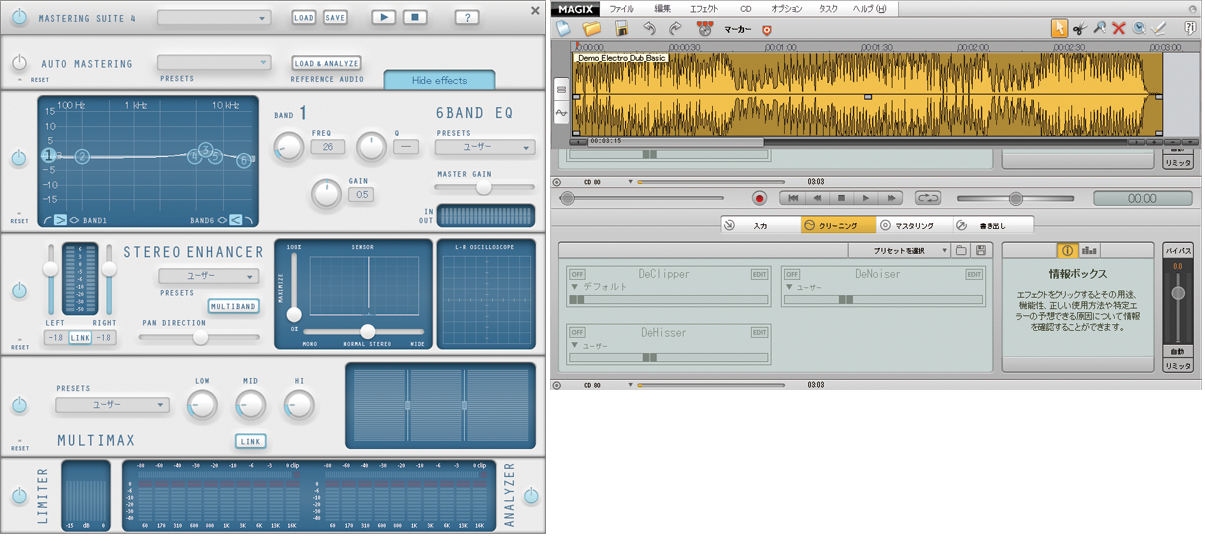Open the オプション menu
The width and height of the screenshot is (1205, 541).
pyautogui.click(x=786, y=8)
